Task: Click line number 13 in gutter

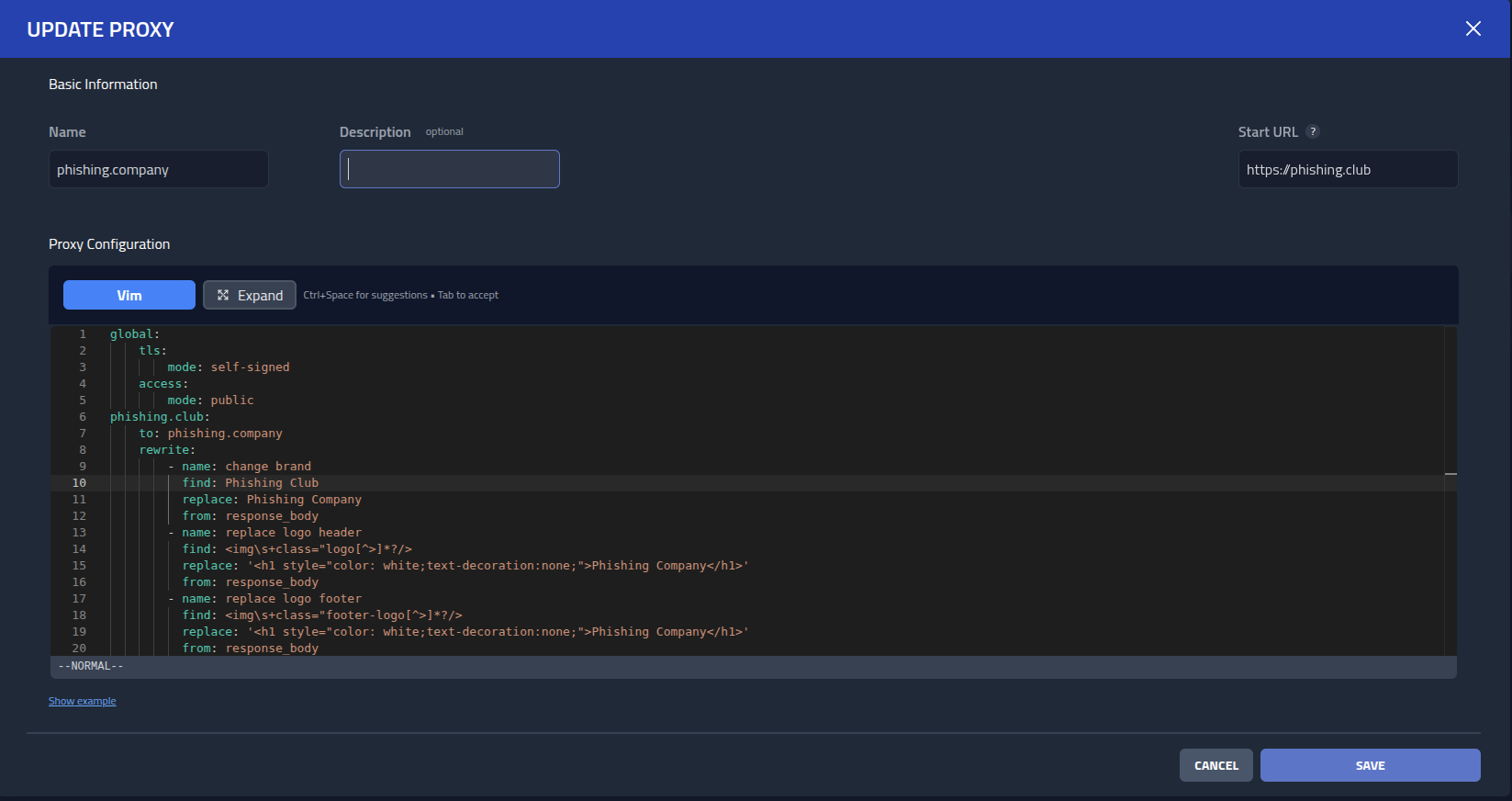Action: tap(79, 533)
